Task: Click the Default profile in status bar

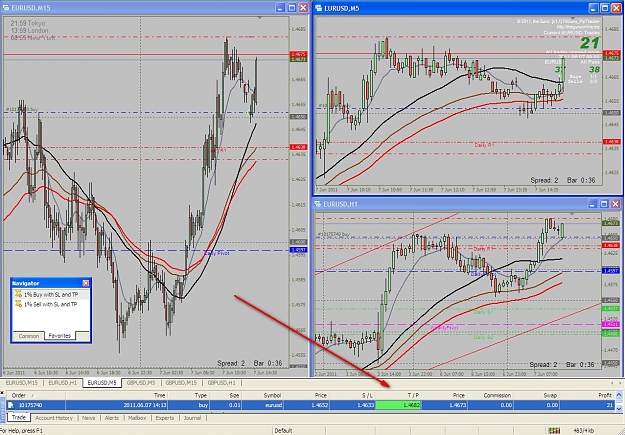Action: click(x=283, y=431)
